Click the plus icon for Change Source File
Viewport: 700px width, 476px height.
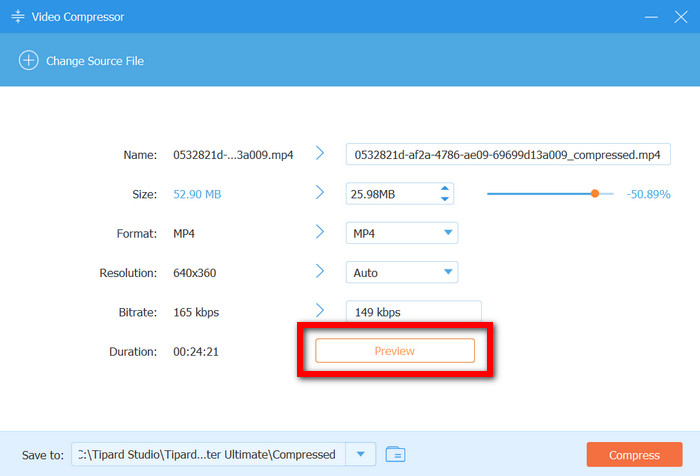tap(28, 61)
